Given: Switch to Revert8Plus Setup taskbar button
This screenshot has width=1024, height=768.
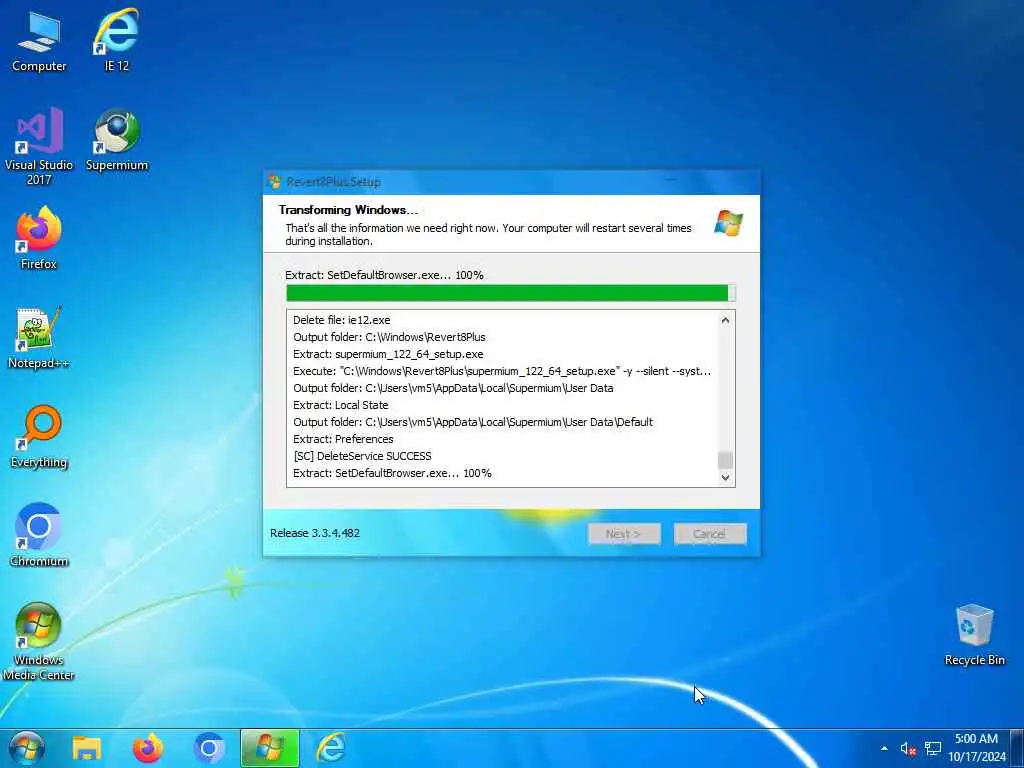Looking at the screenshot, I should point(270,748).
